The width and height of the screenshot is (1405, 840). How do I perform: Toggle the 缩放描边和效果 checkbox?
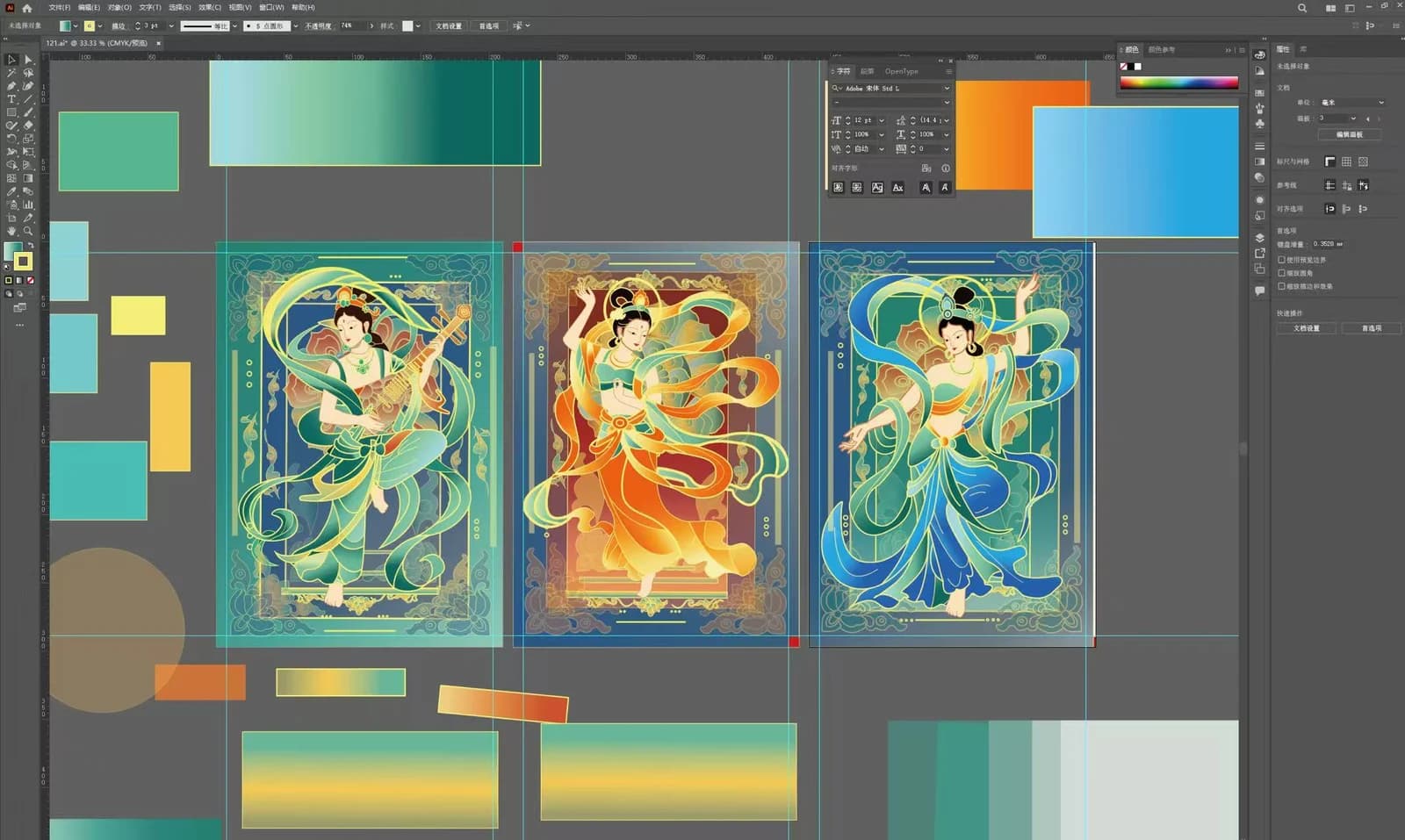coord(1281,286)
